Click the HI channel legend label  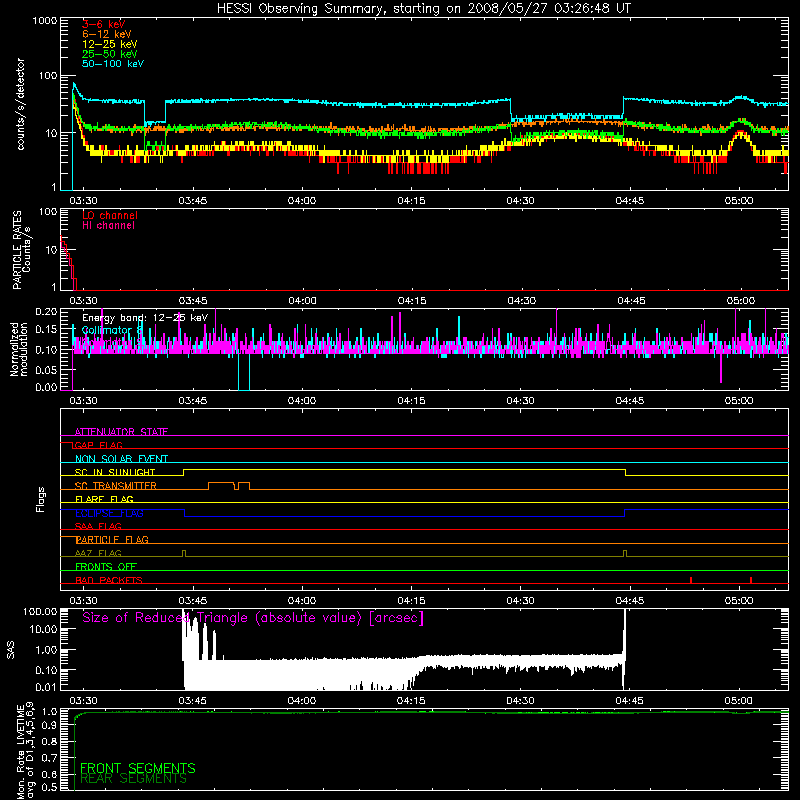(108, 225)
